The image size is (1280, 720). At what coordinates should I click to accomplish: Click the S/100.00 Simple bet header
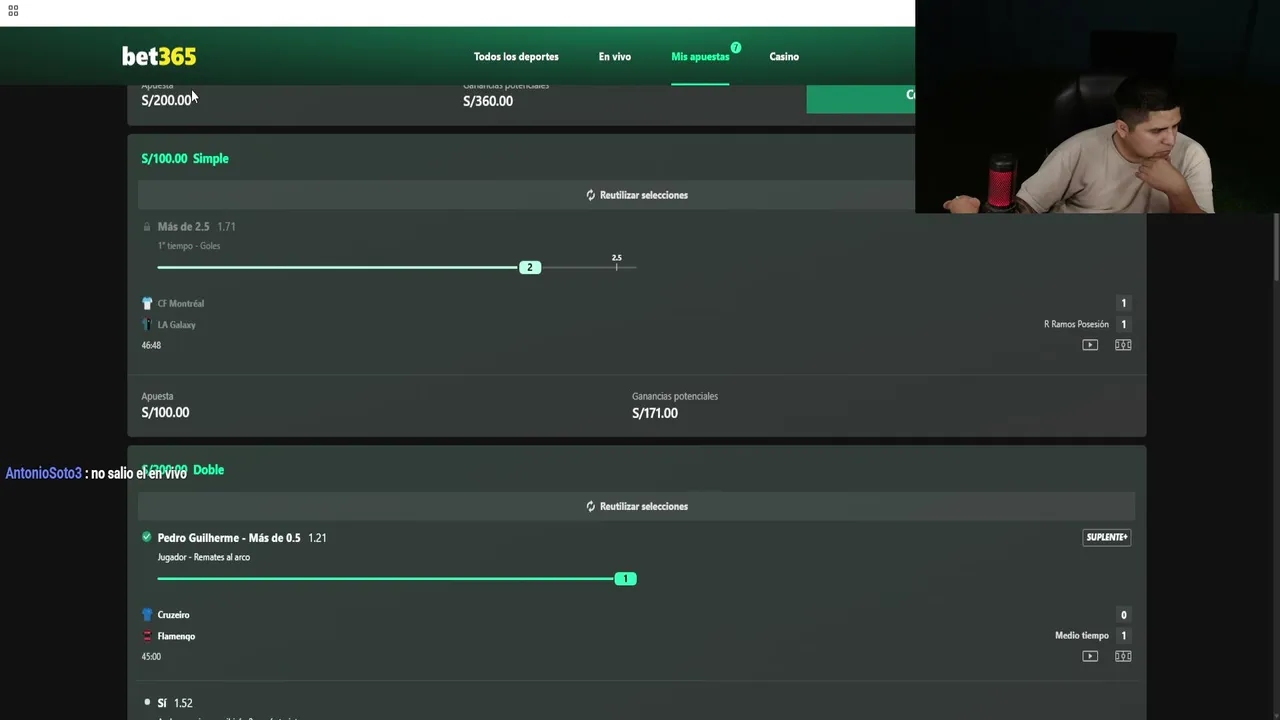coord(185,158)
